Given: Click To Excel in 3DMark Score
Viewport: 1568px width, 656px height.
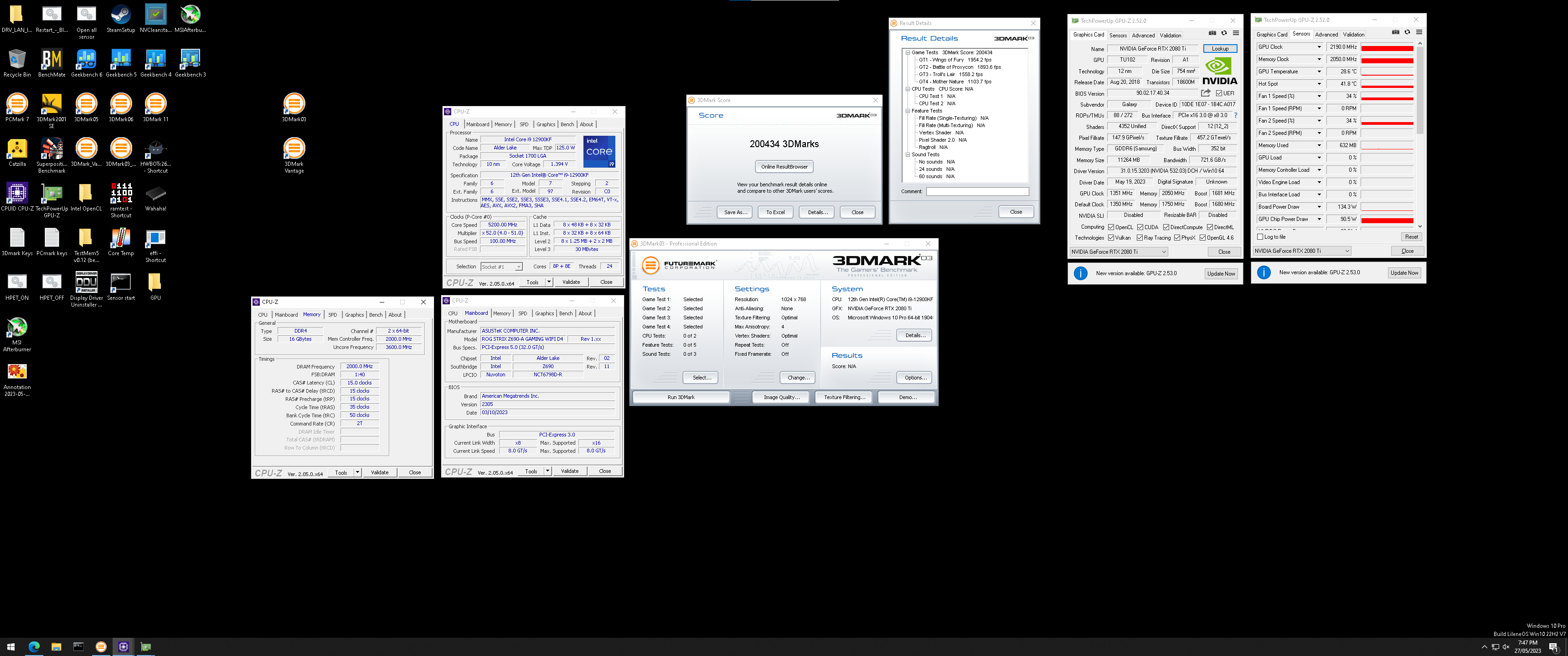Looking at the screenshot, I should click(775, 212).
